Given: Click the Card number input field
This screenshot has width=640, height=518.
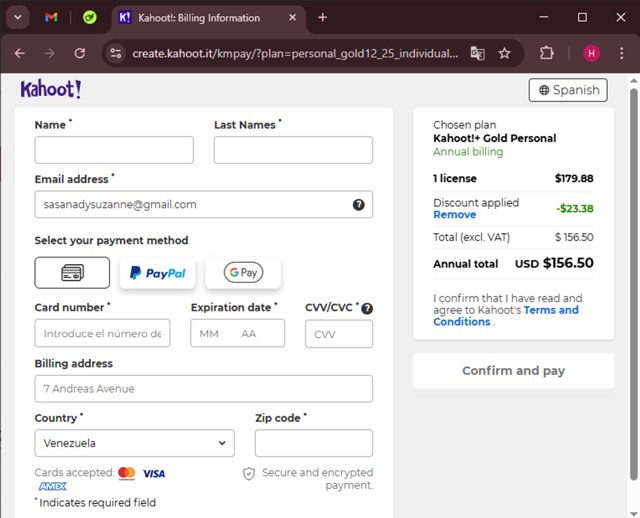Looking at the screenshot, I should coord(102,334).
